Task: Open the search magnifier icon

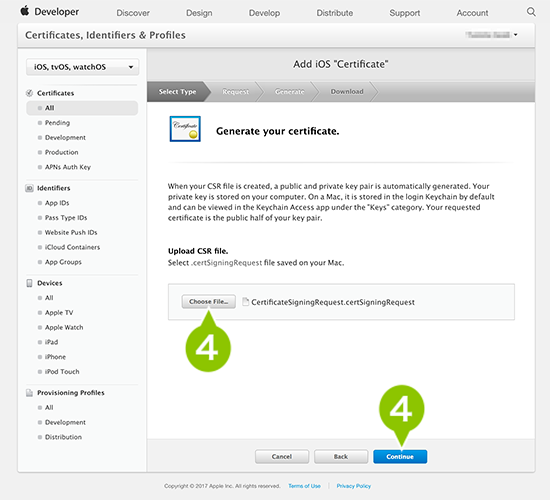Action: (x=531, y=12)
